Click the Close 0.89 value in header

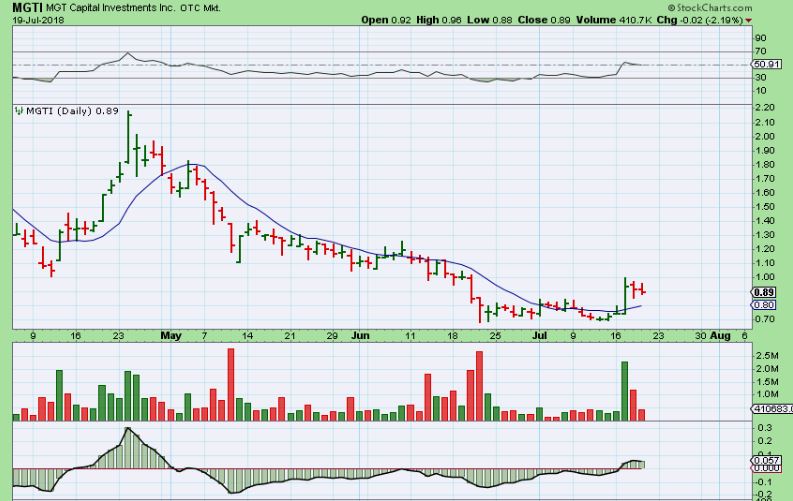coord(544,20)
